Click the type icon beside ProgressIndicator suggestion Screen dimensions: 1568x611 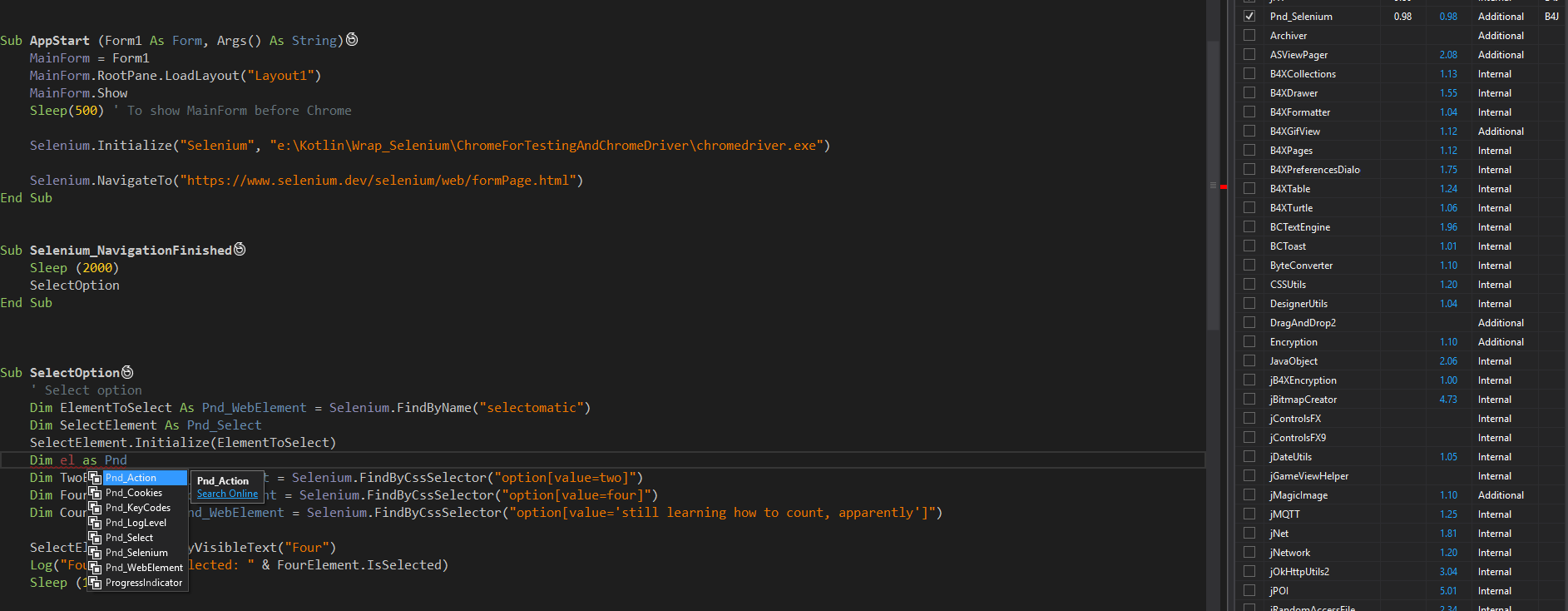(x=95, y=583)
